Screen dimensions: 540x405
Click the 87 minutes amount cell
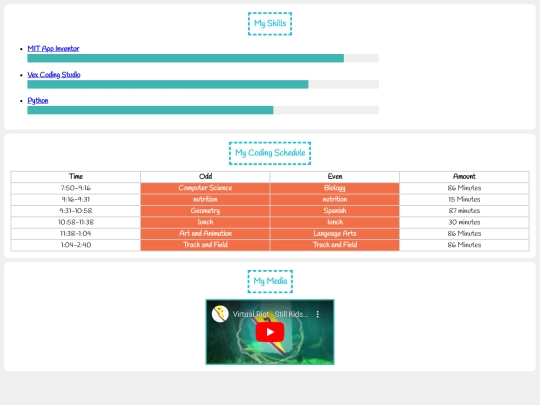[x=464, y=211]
